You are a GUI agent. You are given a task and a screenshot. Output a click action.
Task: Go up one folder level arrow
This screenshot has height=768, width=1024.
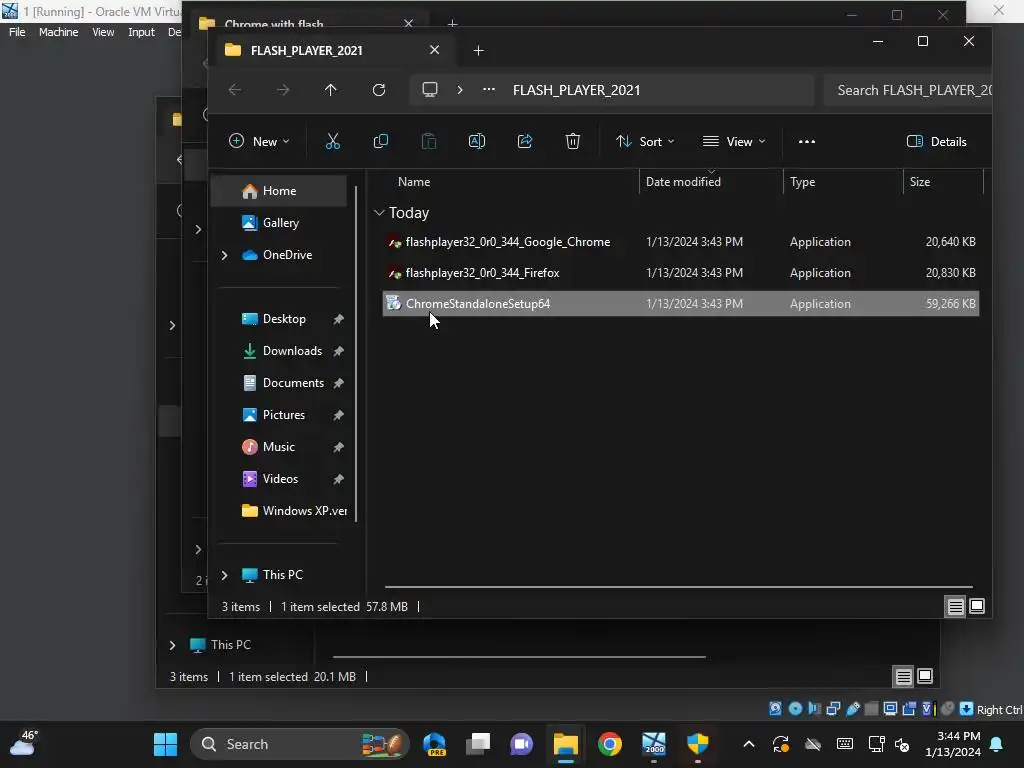pos(330,90)
